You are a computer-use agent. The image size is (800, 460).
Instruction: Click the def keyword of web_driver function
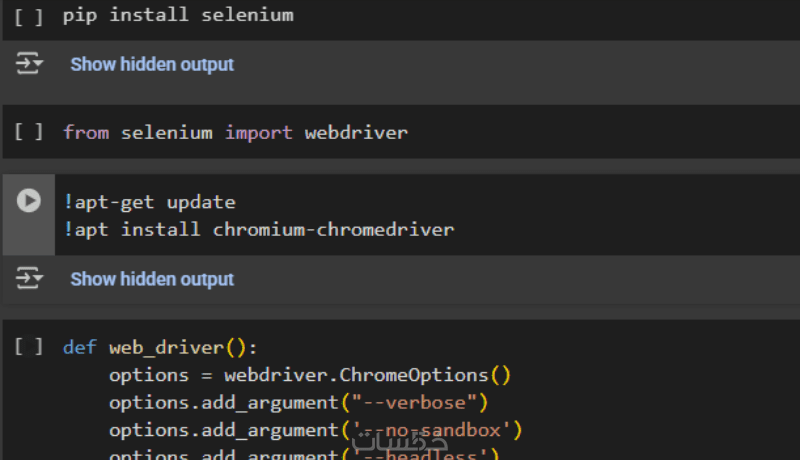[x=80, y=348]
